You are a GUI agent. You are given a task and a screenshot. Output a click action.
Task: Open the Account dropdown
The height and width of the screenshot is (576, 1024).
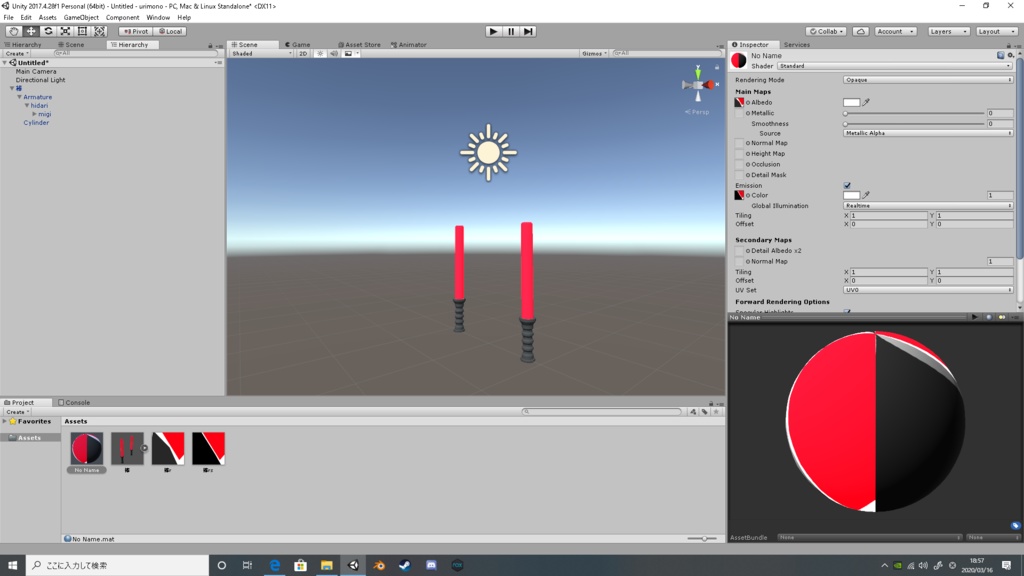[x=895, y=31]
